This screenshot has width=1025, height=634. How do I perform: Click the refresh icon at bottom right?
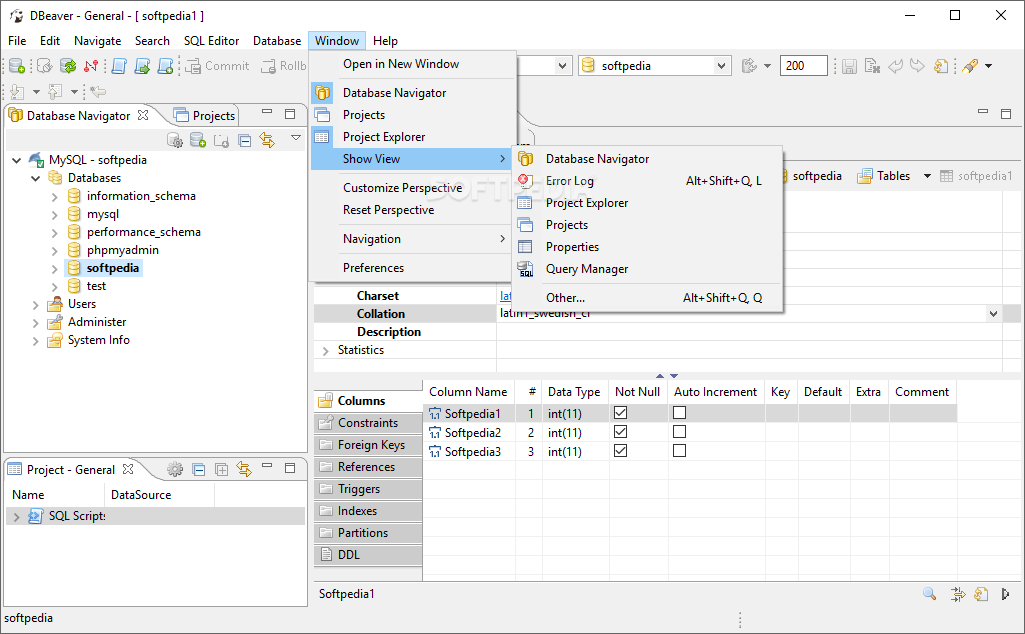(981, 593)
